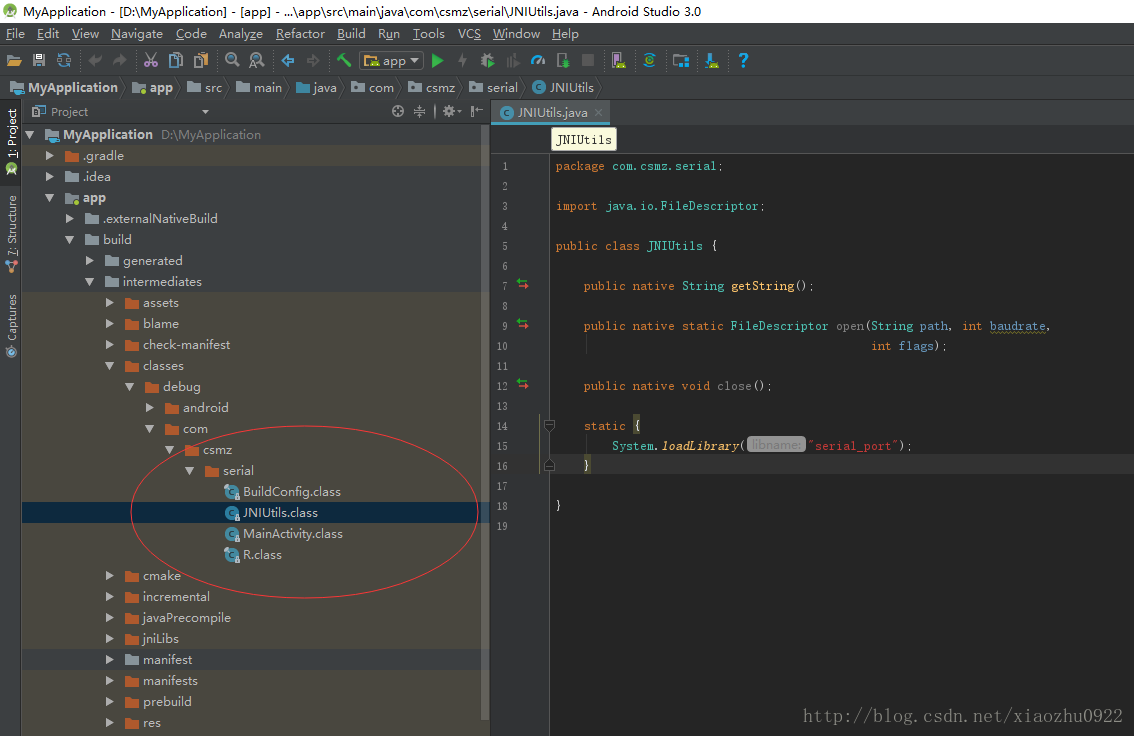Close the JNIUtils.java tab

(x=598, y=113)
